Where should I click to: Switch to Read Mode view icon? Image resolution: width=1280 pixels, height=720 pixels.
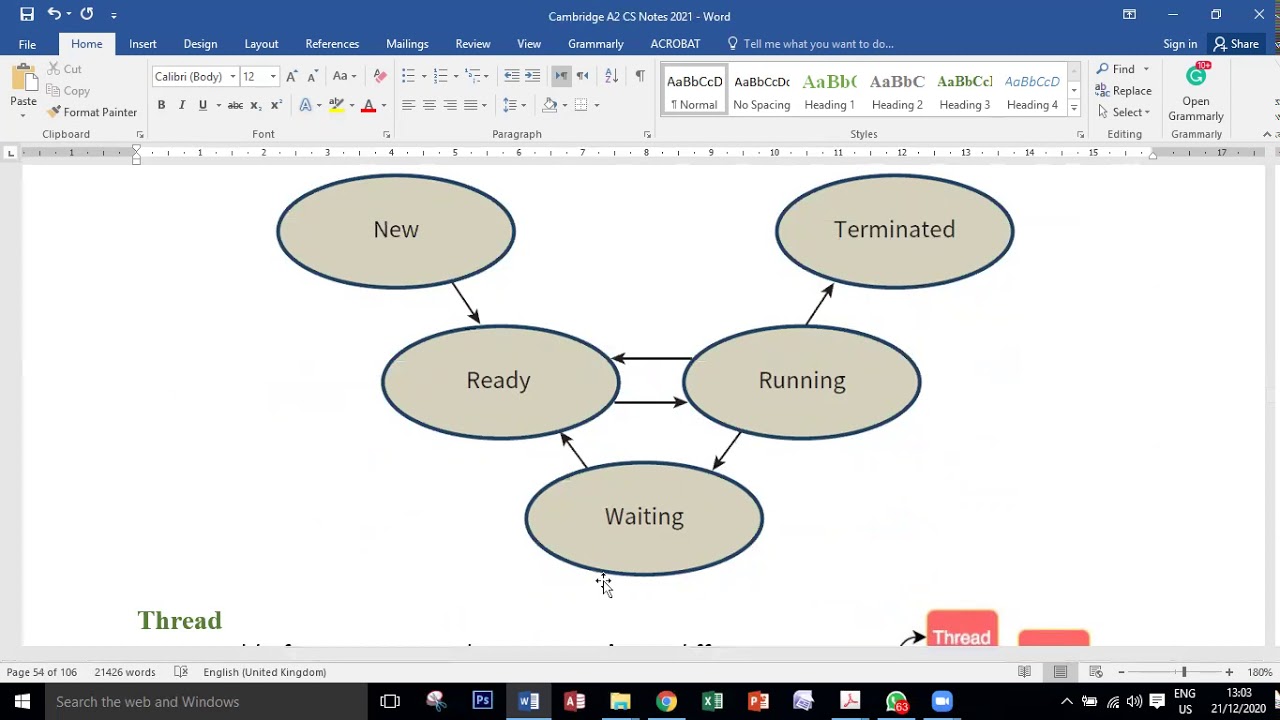point(1024,672)
